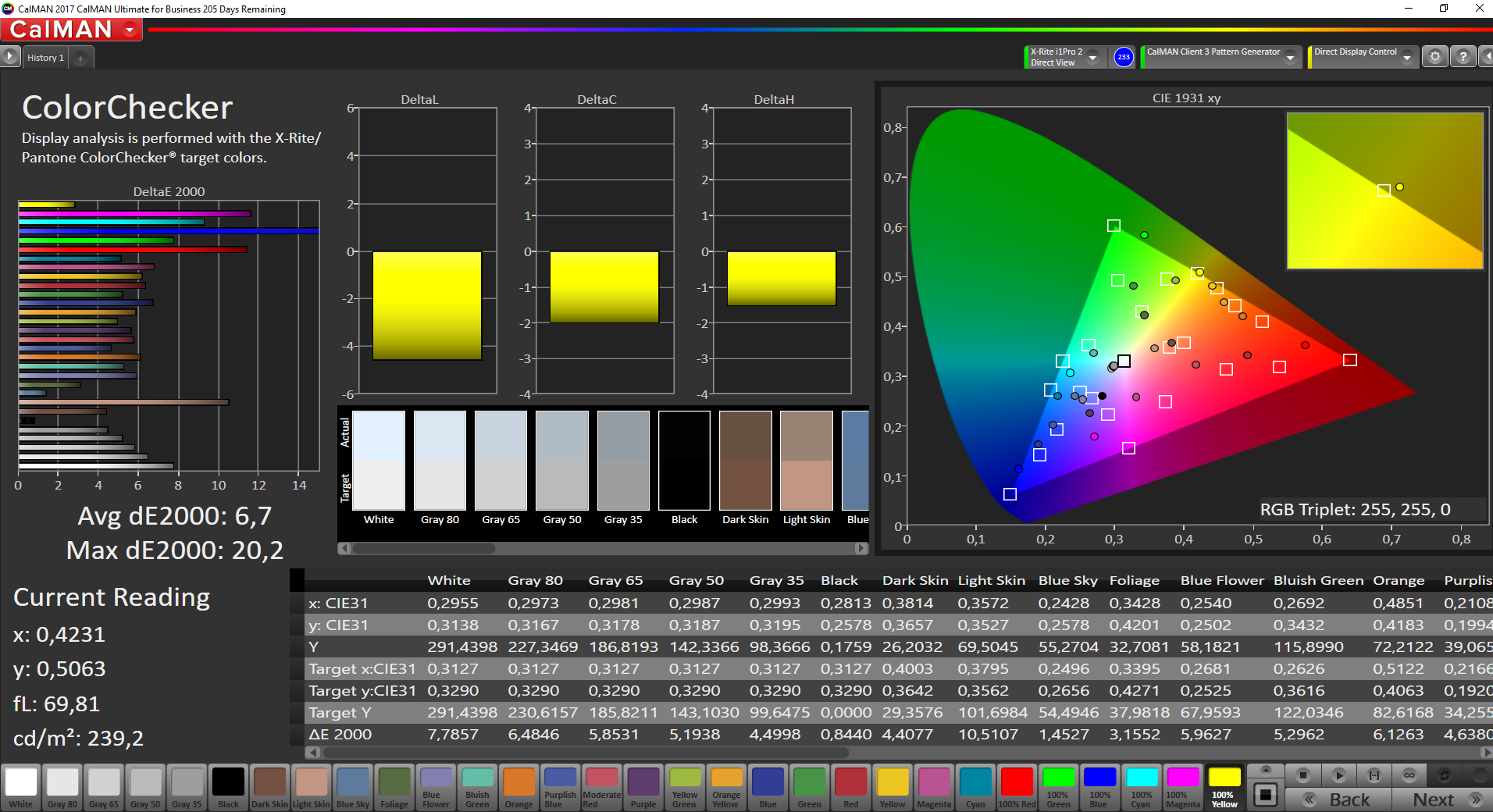Select the Gray 80 patch
Image resolution: width=1493 pixels, height=812 pixels.
click(62, 787)
